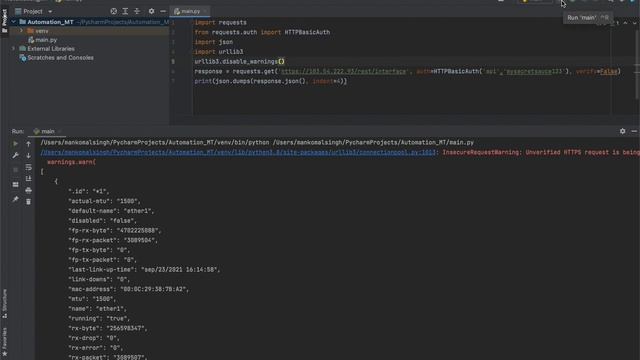640x360 pixels.
Task: Click the warnings.warn( output line
Action: click(71, 162)
